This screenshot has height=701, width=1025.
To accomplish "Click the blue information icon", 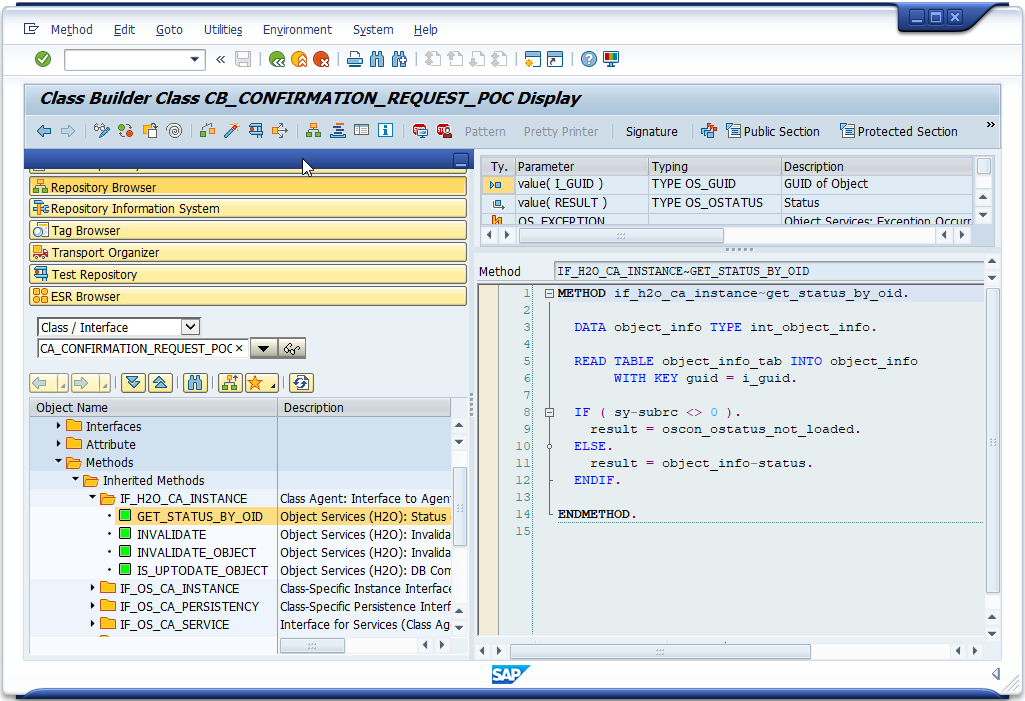I will pyautogui.click(x=386, y=131).
